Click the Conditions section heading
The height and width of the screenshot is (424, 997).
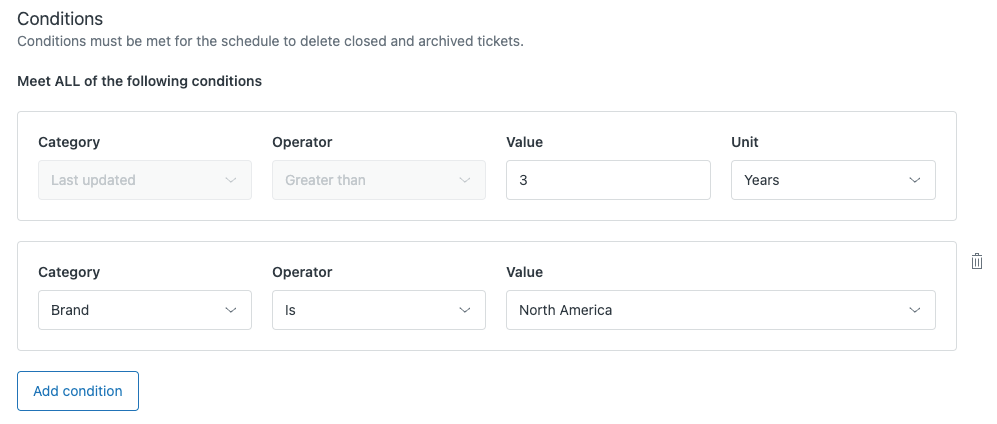pos(60,19)
